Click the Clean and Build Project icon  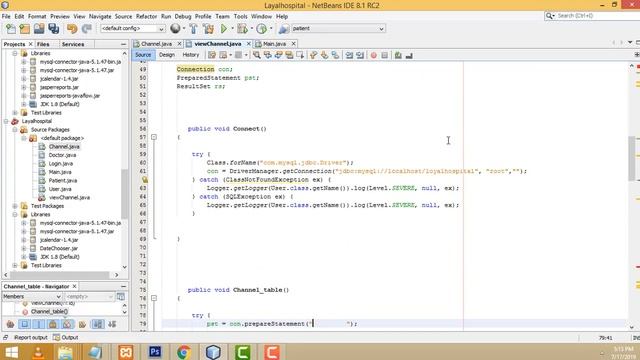point(208,29)
